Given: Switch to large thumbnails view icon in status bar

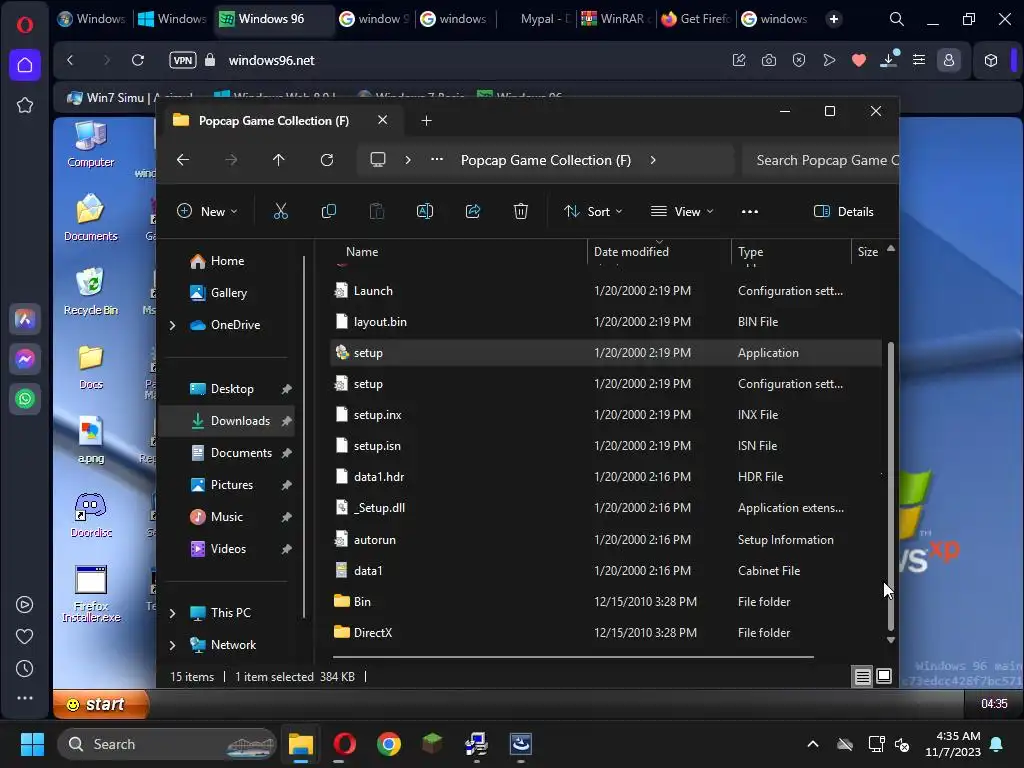Looking at the screenshot, I should click(x=884, y=676).
